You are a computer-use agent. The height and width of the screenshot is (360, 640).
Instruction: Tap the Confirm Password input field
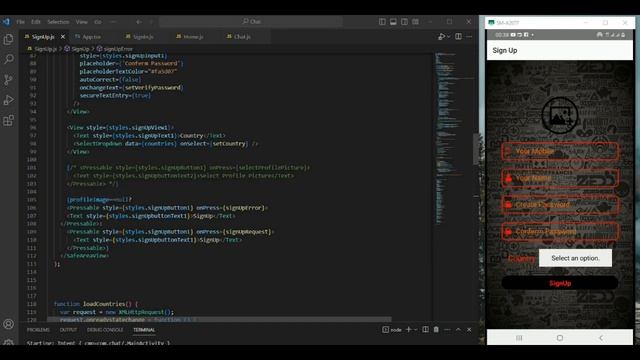560,232
